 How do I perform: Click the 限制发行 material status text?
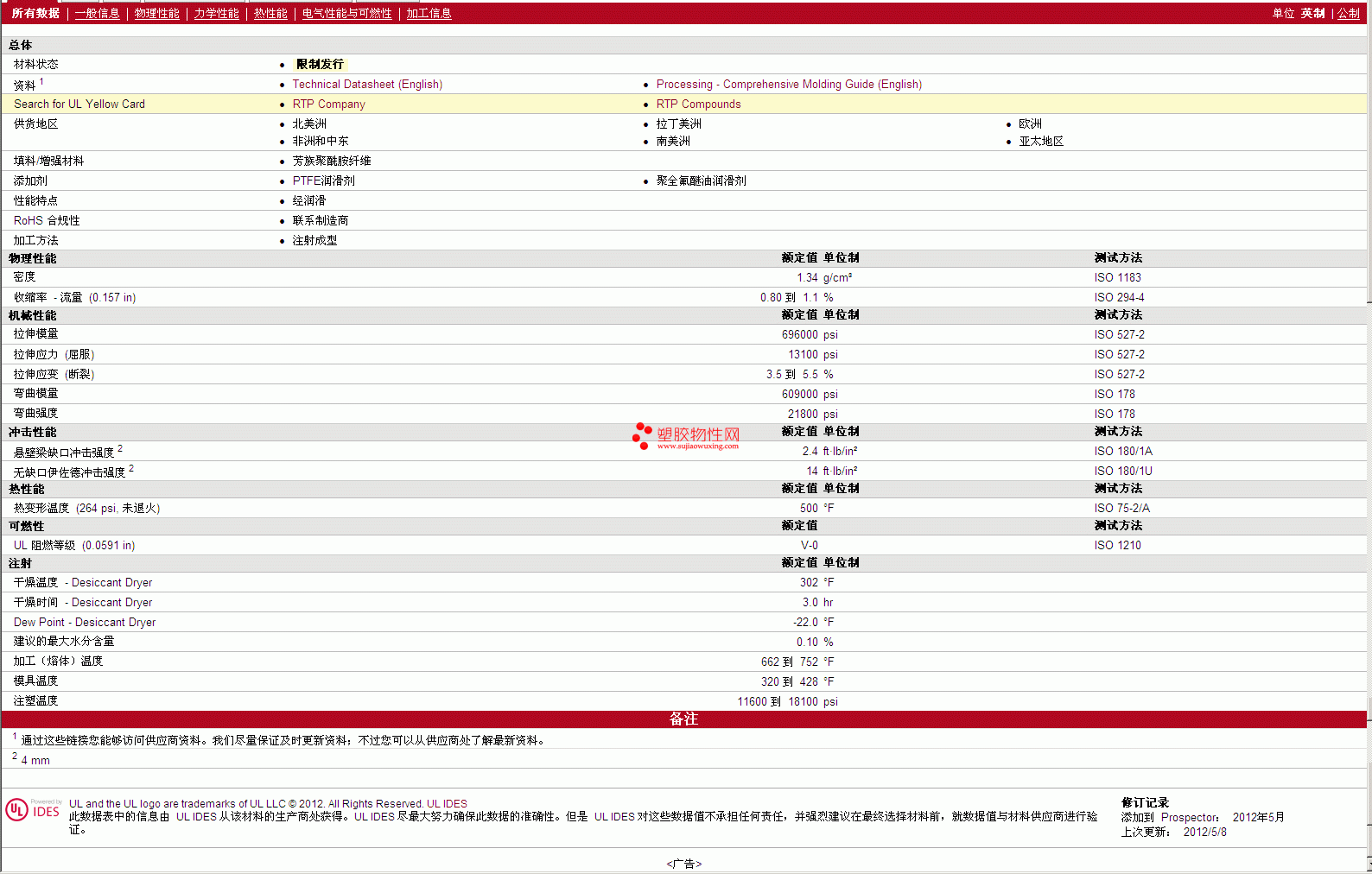coord(320,64)
